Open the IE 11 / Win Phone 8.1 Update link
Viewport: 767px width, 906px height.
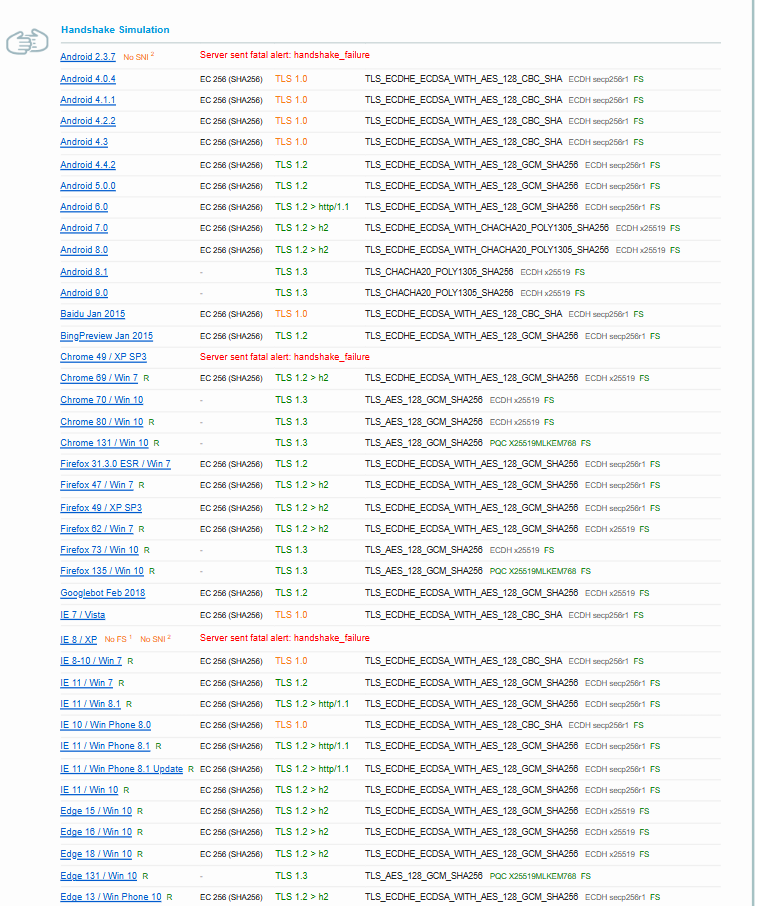click(x=121, y=769)
